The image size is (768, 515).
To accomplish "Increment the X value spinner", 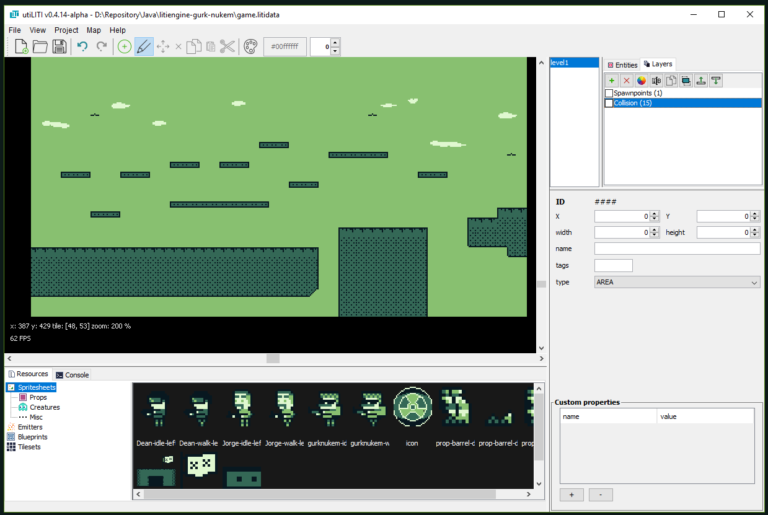I will pyautogui.click(x=654, y=214).
